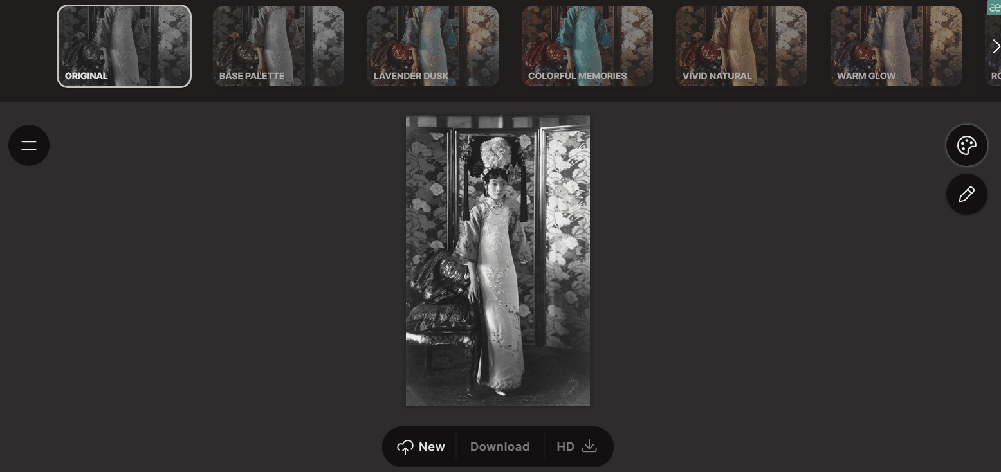Select the partially visible last filter
1001x472 pixels.
coord(993,46)
